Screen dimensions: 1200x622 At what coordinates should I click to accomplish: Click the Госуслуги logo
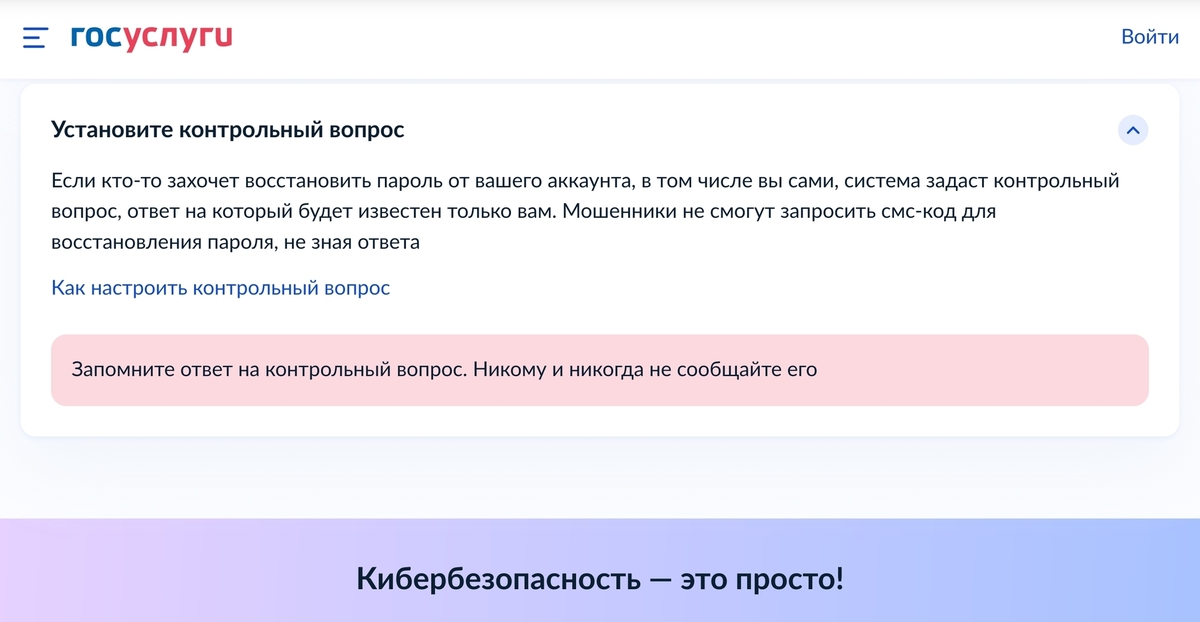(151, 38)
